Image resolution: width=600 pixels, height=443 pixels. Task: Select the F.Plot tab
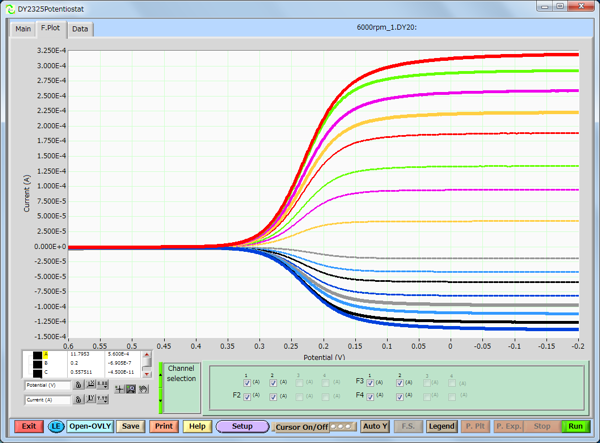click(51, 28)
